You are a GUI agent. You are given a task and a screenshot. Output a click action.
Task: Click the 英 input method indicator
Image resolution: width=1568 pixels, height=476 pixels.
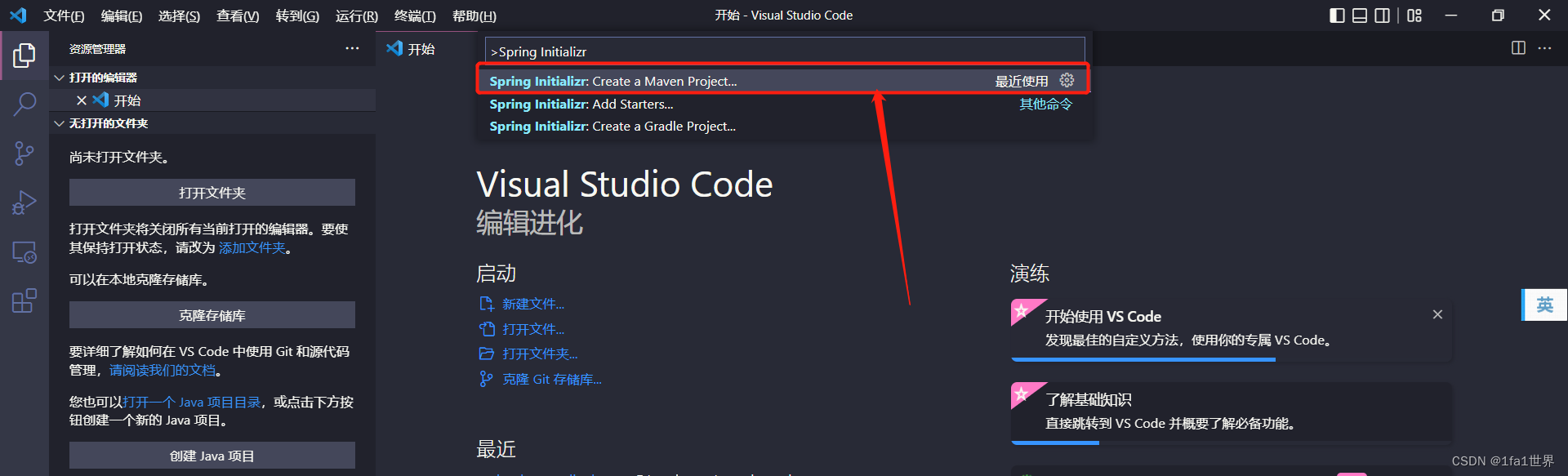tap(1544, 305)
